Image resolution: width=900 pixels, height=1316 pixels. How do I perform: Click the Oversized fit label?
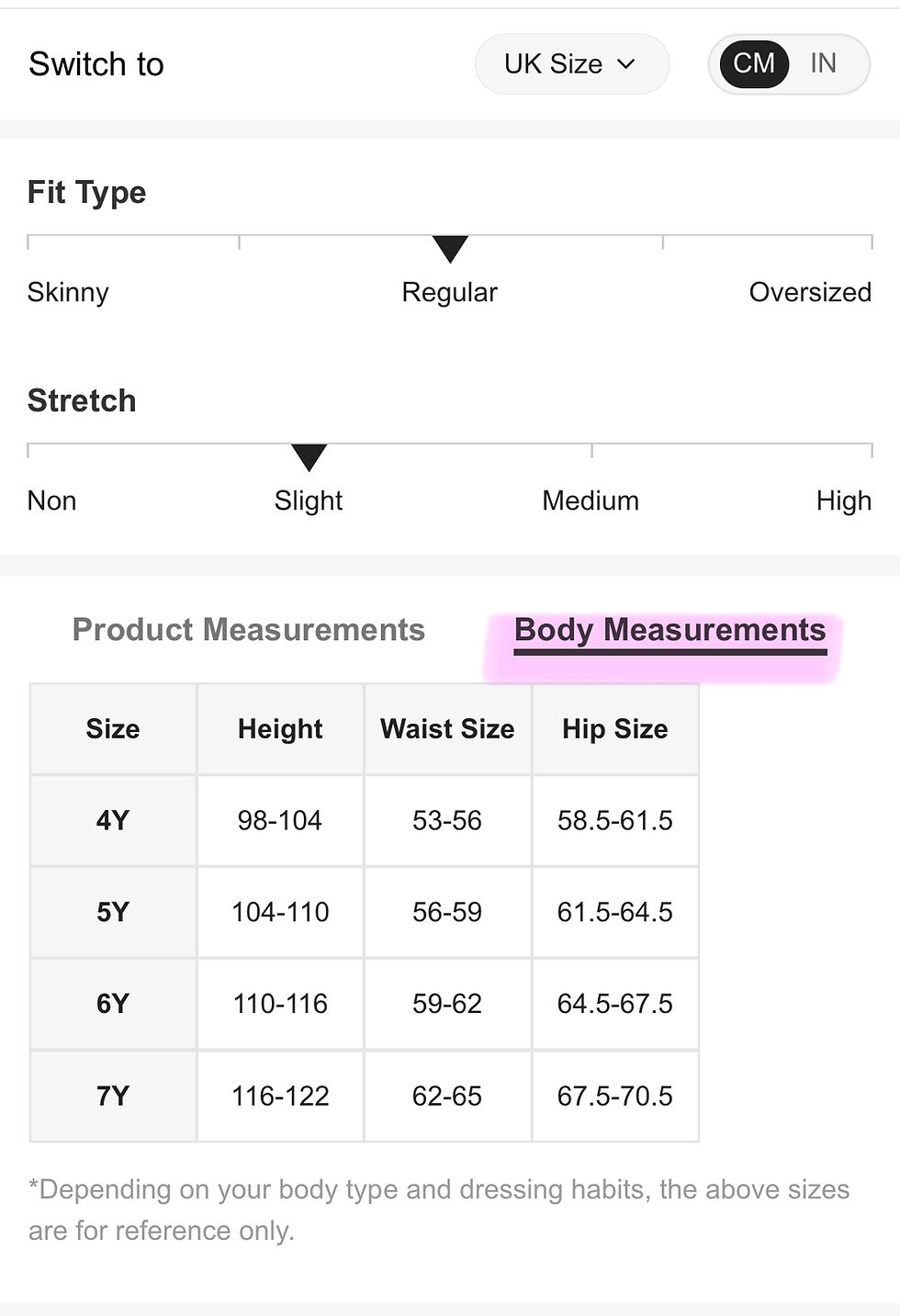click(810, 292)
